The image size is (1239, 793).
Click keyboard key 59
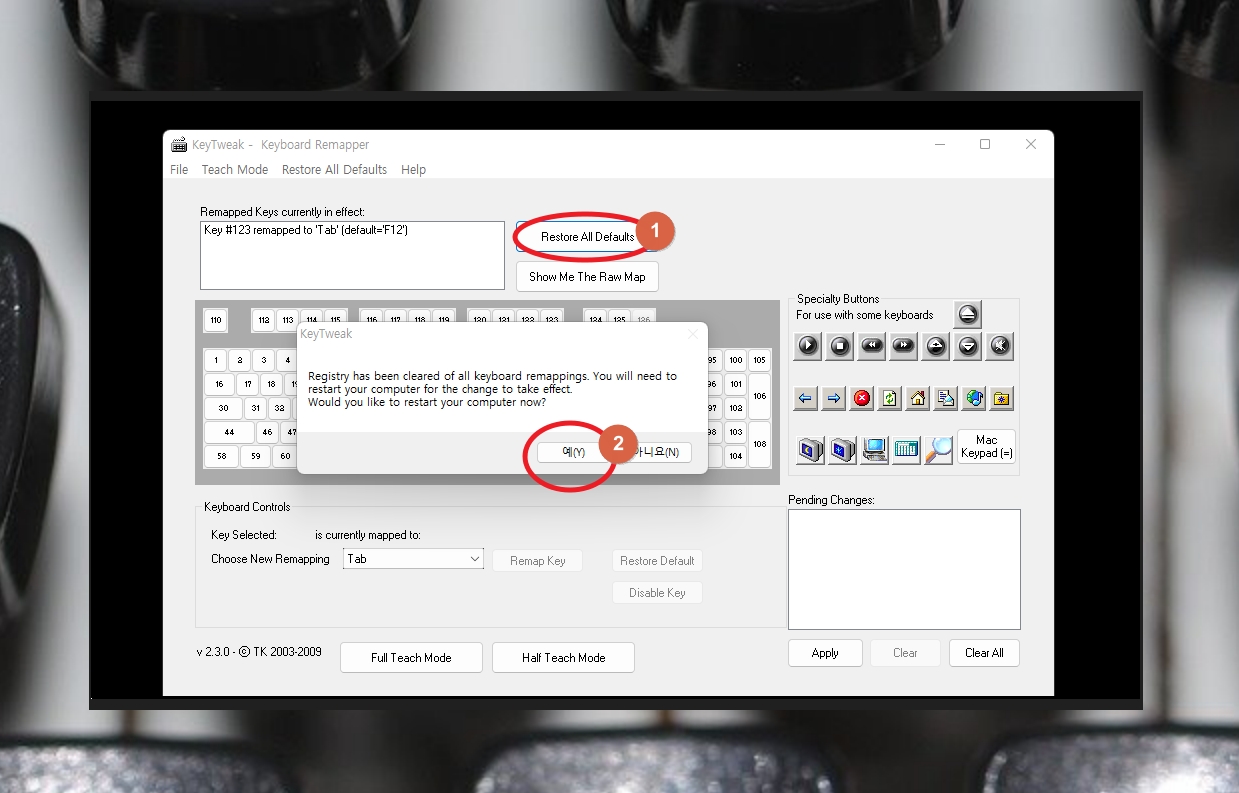click(255, 456)
